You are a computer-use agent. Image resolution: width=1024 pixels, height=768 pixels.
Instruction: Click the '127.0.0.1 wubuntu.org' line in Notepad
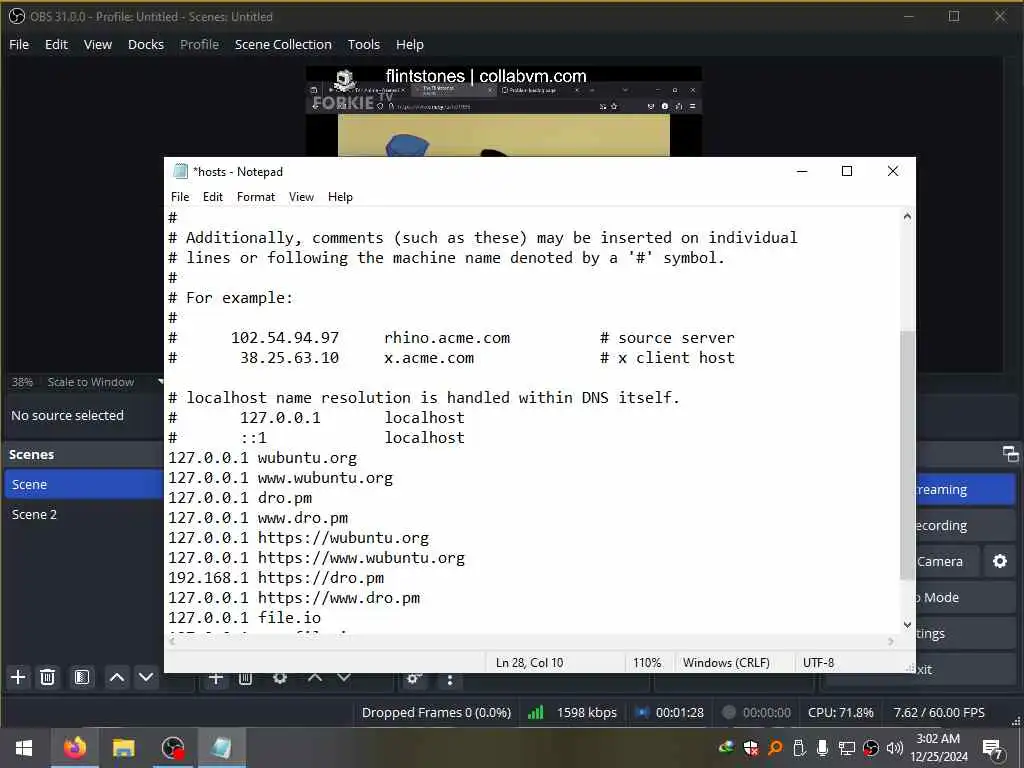pyautogui.click(x=263, y=458)
